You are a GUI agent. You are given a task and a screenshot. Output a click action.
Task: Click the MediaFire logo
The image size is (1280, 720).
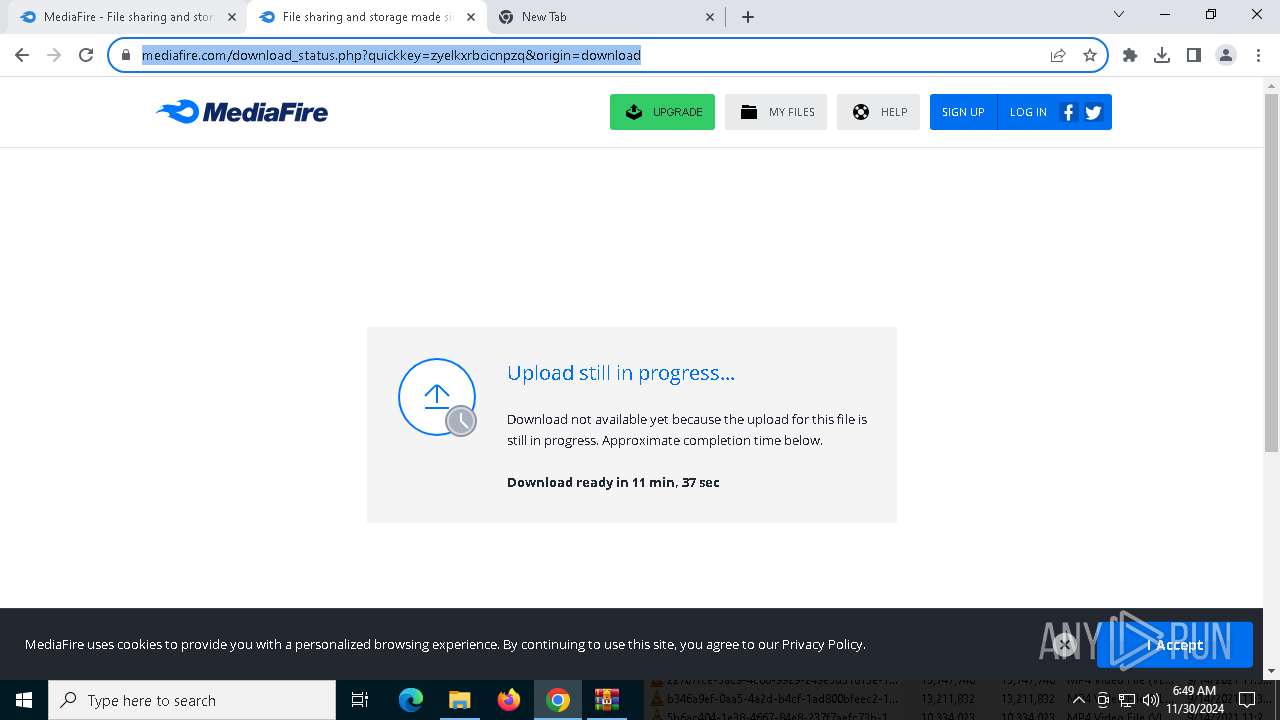241,112
